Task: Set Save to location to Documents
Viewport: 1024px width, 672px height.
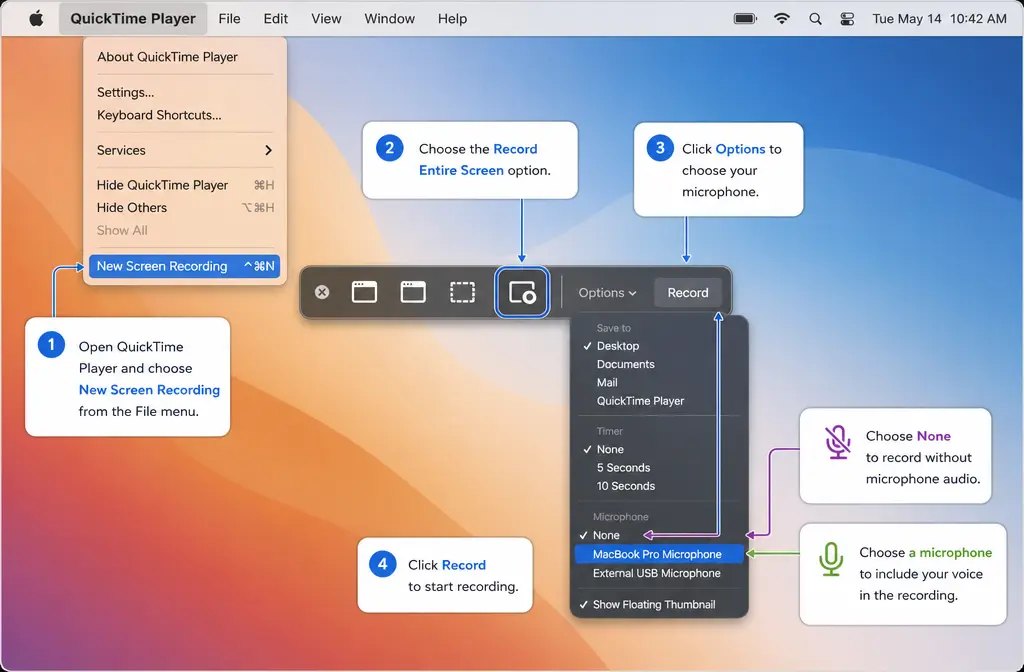Action: pos(659,364)
